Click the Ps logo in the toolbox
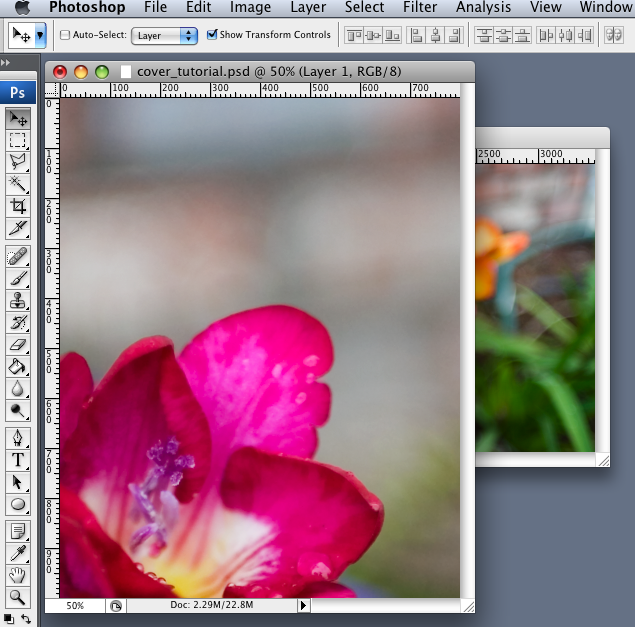The height and width of the screenshot is (627, 635). pyautogui.click(x=18, y=93)
